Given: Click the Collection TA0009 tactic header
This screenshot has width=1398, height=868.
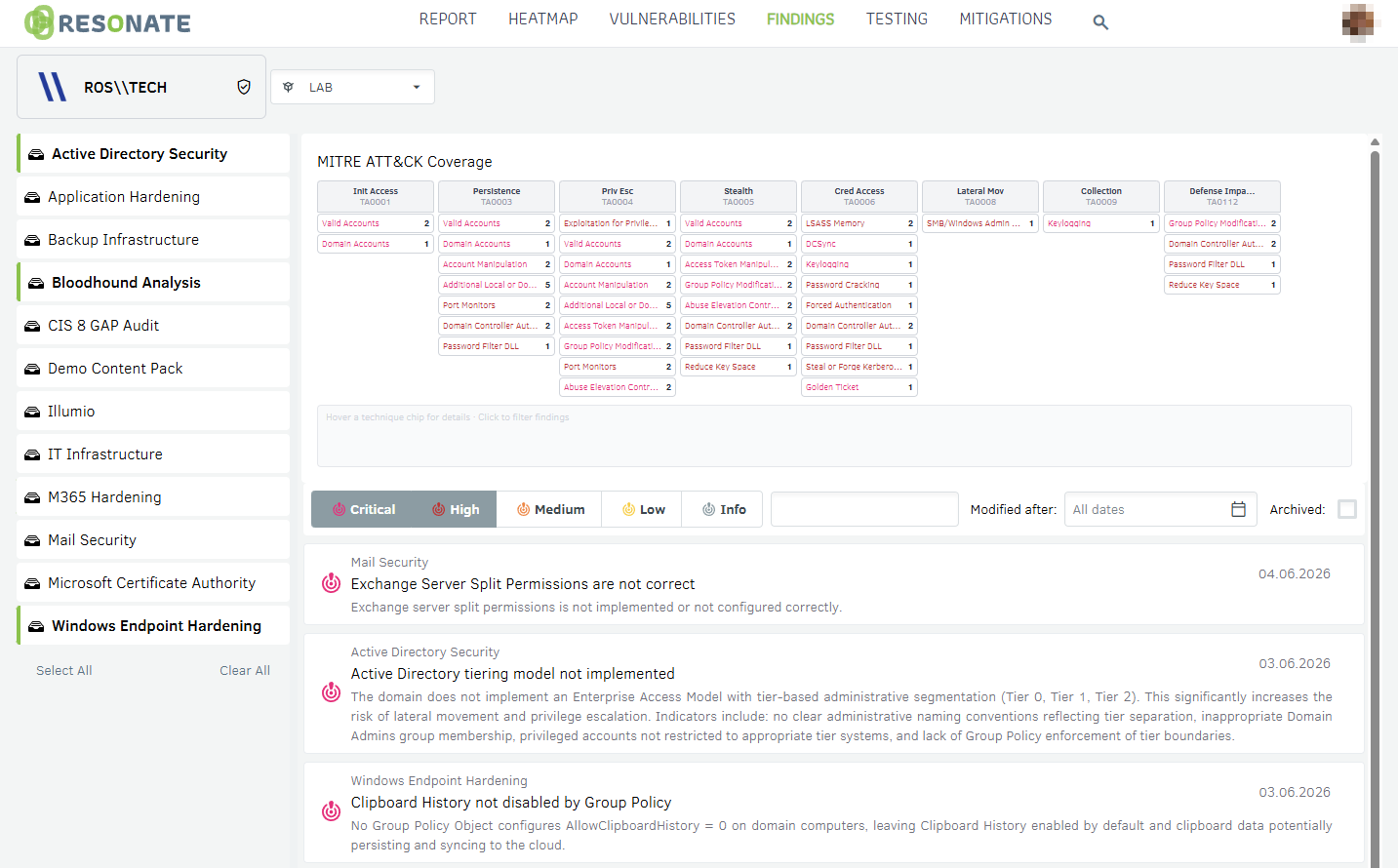Looking at the screenshot, I should click(1101, 196).
